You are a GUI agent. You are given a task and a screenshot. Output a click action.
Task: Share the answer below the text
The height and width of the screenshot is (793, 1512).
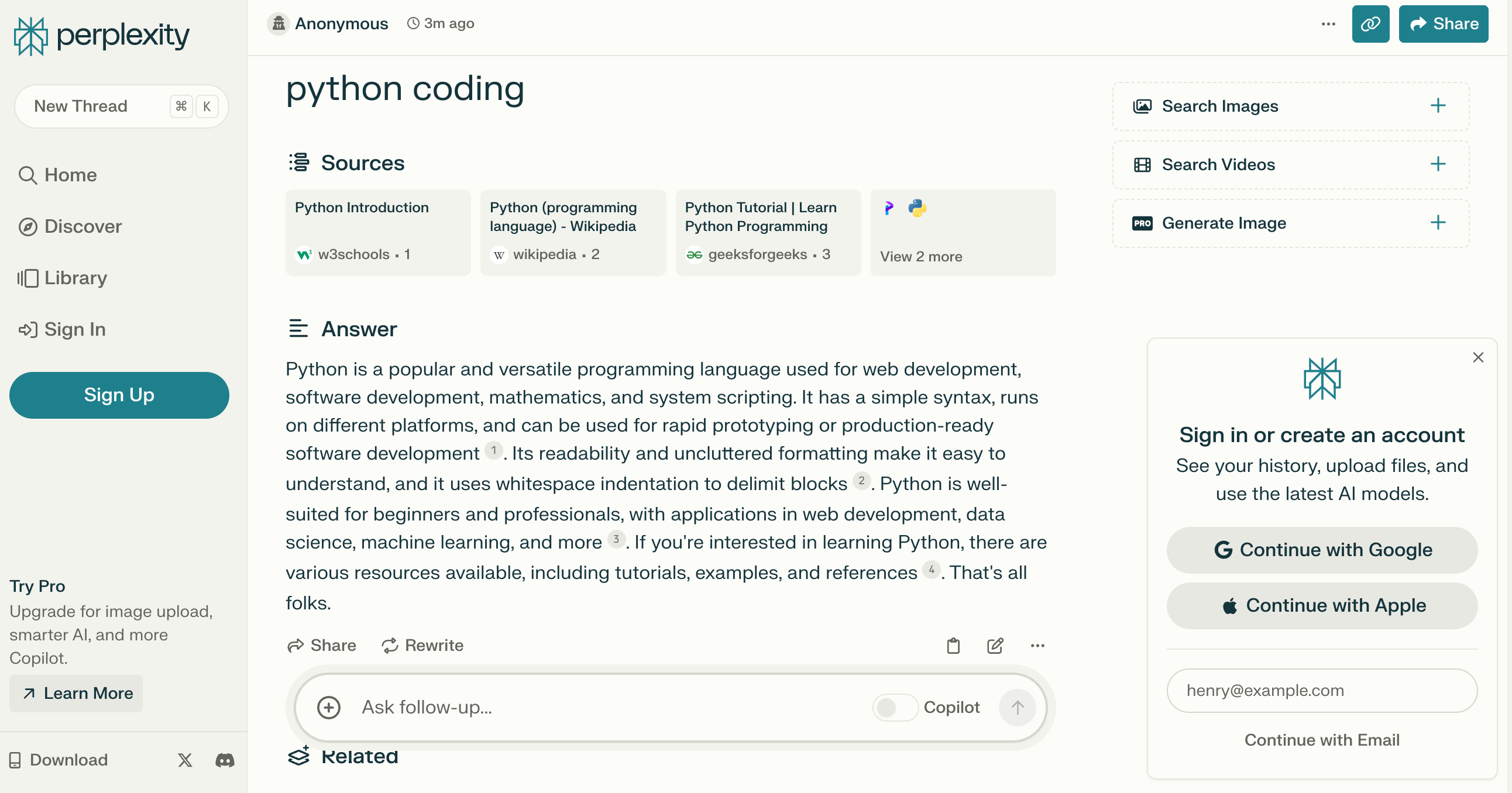tap(322, 645)
